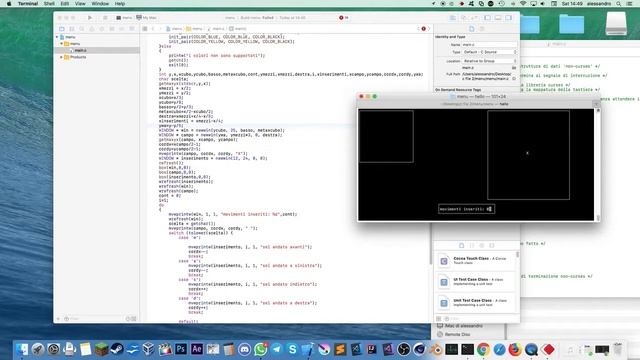640x360 pixels.
Task: Click the editor issue indicator near jump bar
Action: tap(423, 29)
